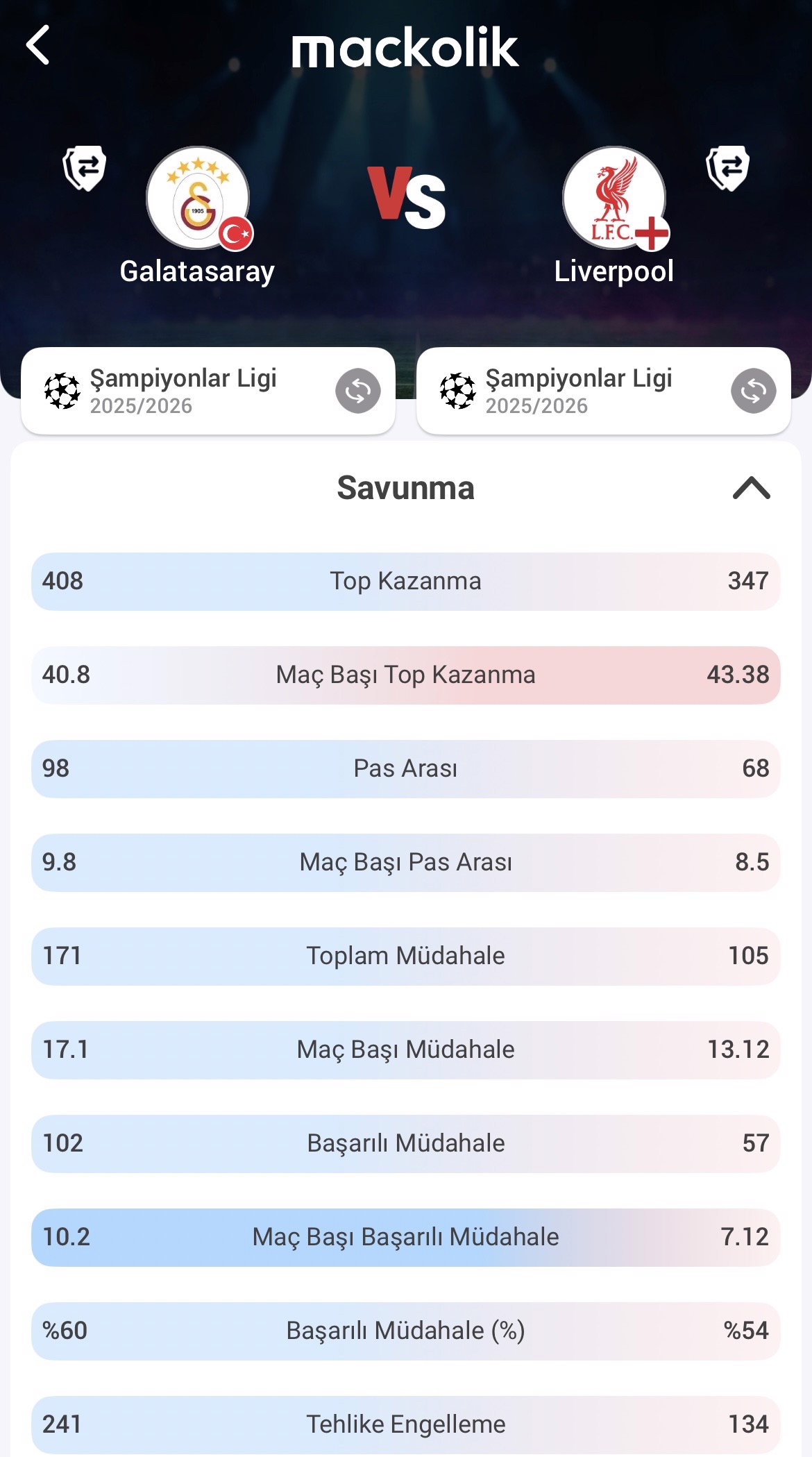Viewport: 812px width, 1457px height.
Task: Click the mackolik logo
Action: click(405, 48)
